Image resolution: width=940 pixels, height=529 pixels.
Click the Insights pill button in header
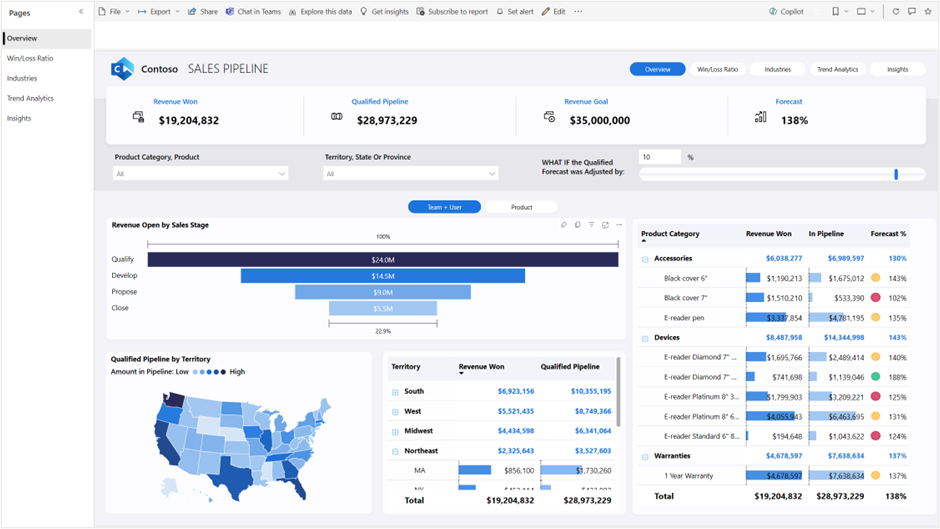coord(897,69)
